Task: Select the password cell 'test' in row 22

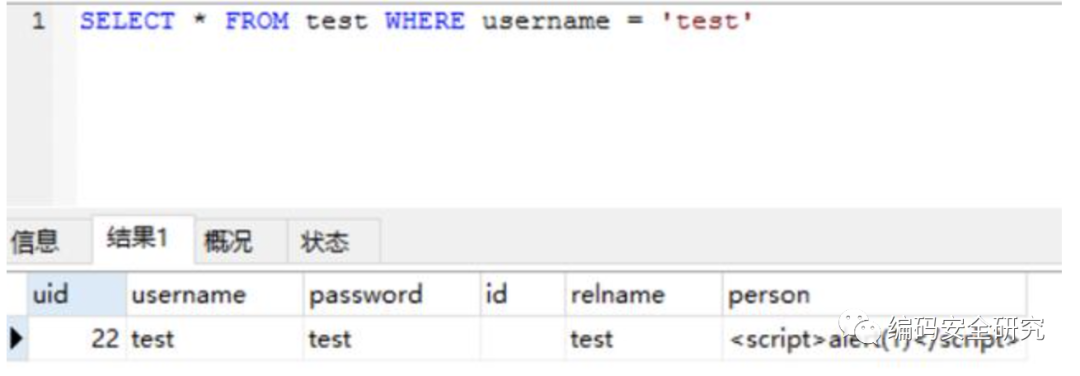Action: [391, 339]
